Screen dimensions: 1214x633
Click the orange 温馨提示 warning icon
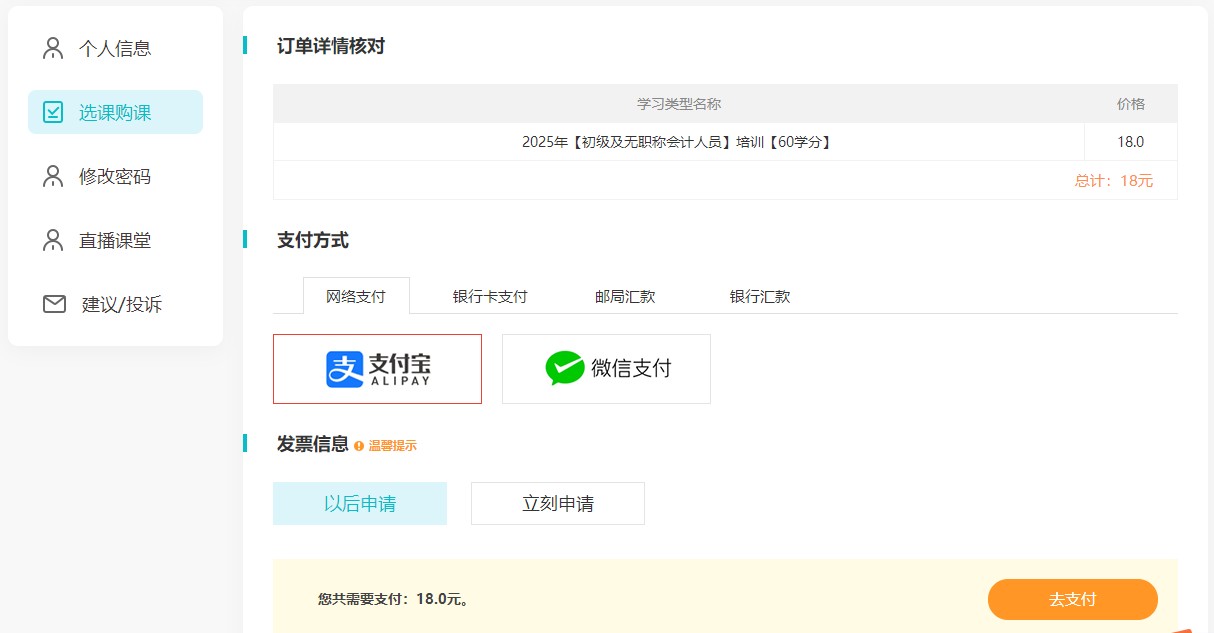pos(359,446)
